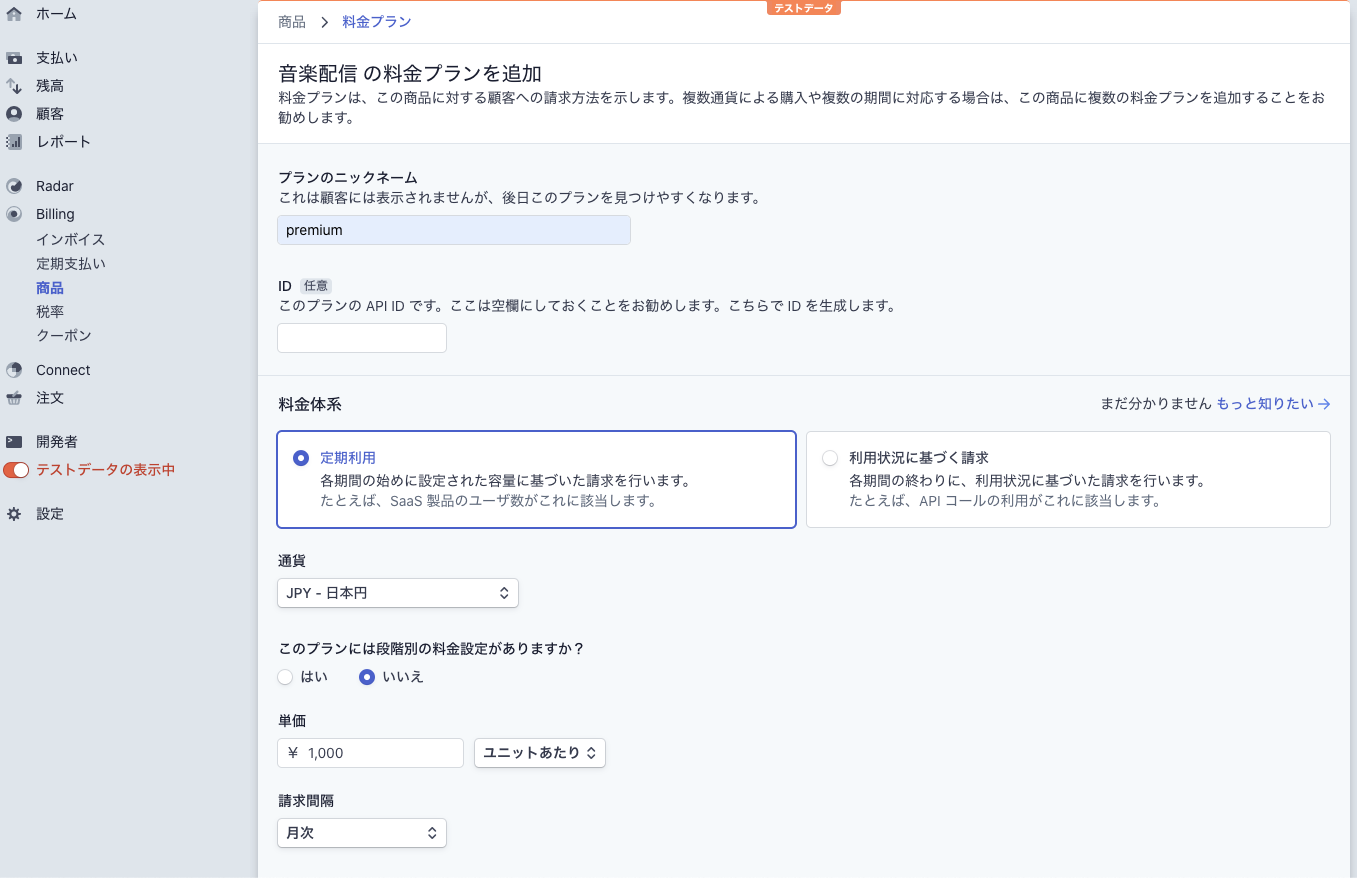Click the payments card icon beside 支払い
This screenshot has height=878, width=1357.
[14, 58]
